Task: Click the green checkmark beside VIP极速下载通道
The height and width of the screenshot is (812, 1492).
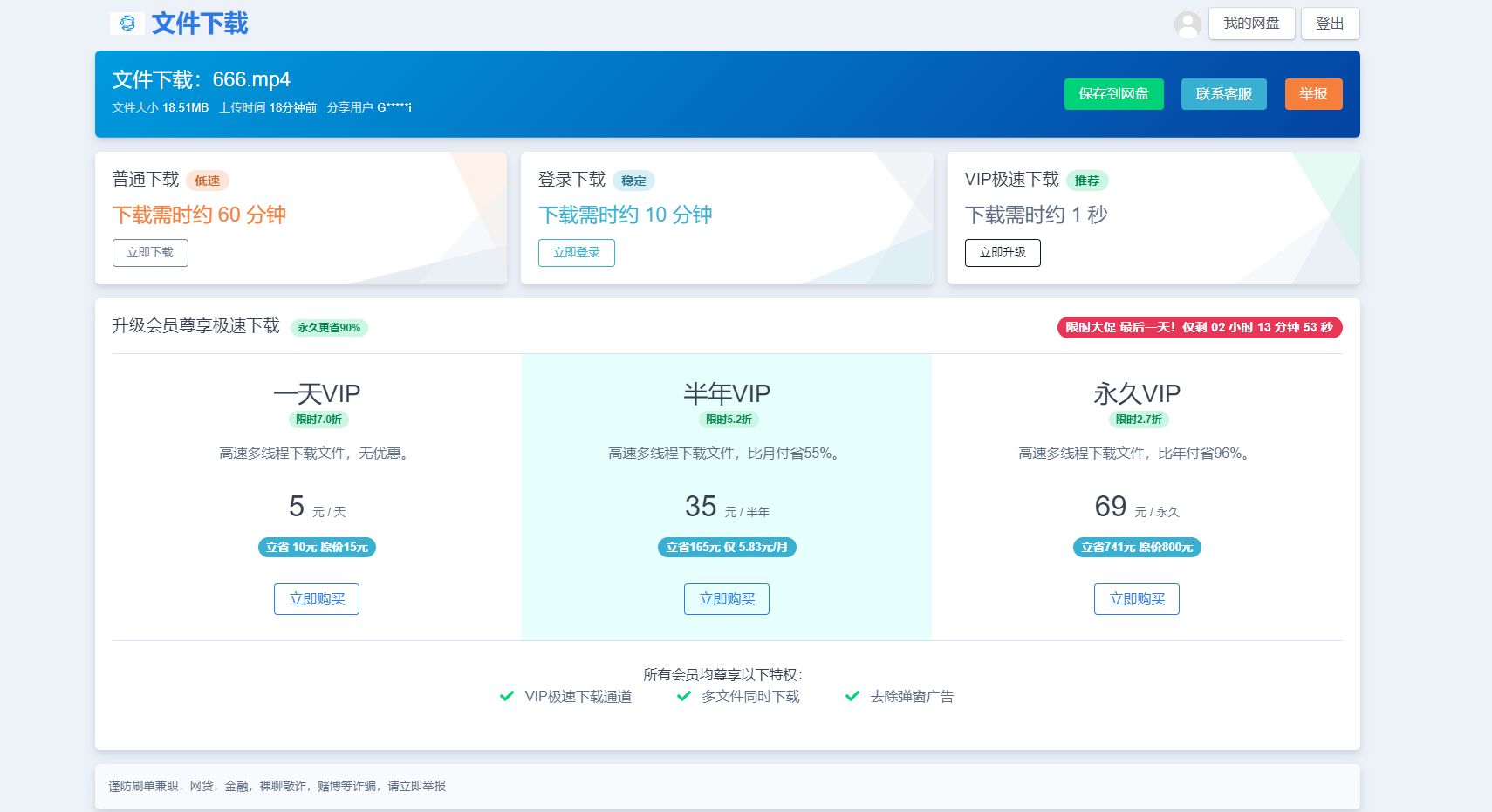Action: point(506,696)
